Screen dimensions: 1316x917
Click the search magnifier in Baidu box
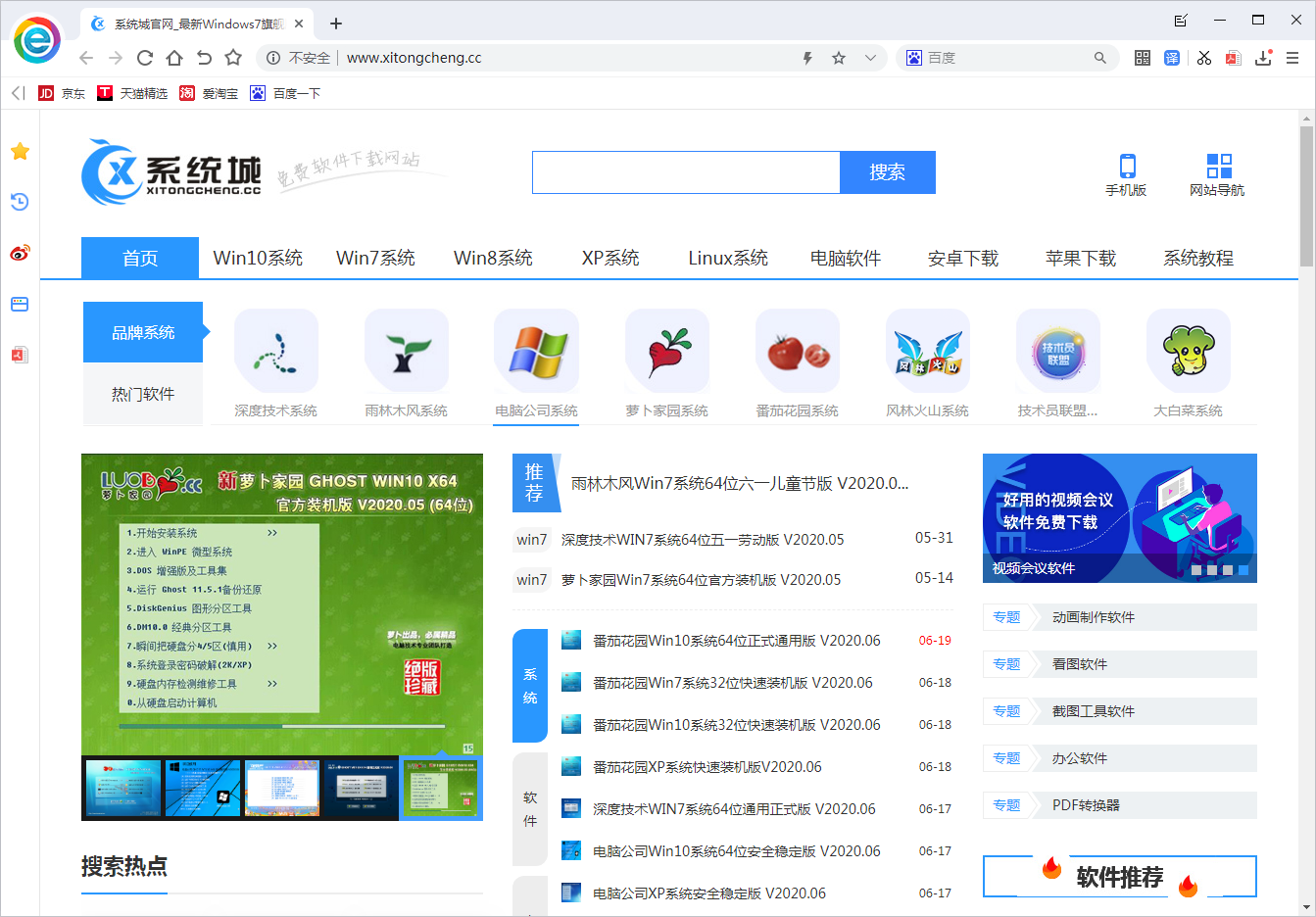pos(1100,58)
